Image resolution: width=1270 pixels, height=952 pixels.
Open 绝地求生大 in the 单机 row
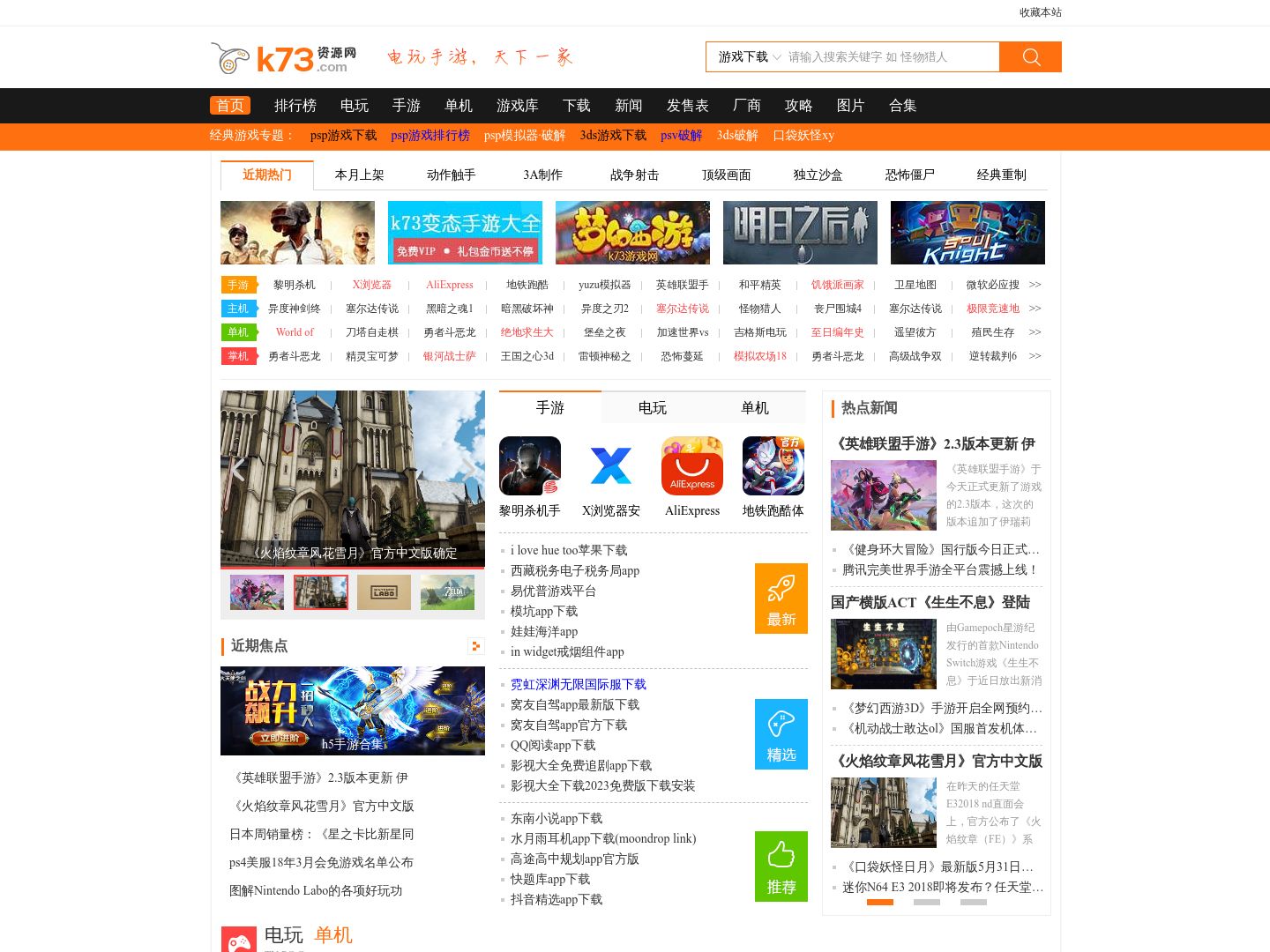tap(527, 332)
